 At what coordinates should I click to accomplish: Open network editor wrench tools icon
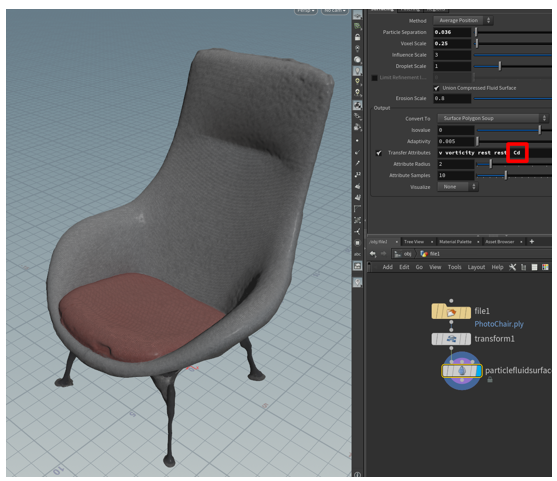[512, 267]
